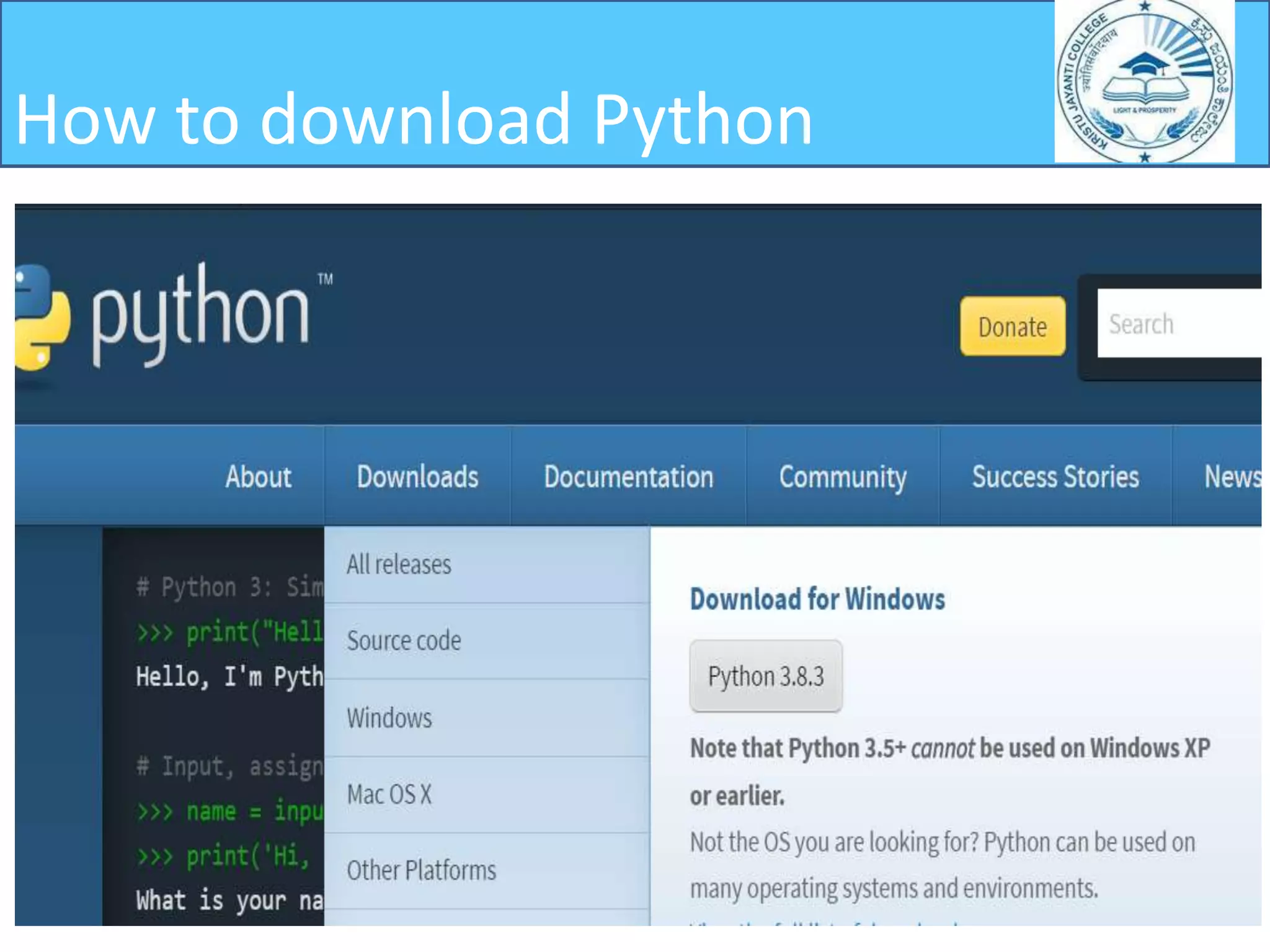Image resolution: width=1270 pixels, height=952 pixels.
Task: Click the 'Note that Python 3.5+' warning text
Action: (950, 772)
